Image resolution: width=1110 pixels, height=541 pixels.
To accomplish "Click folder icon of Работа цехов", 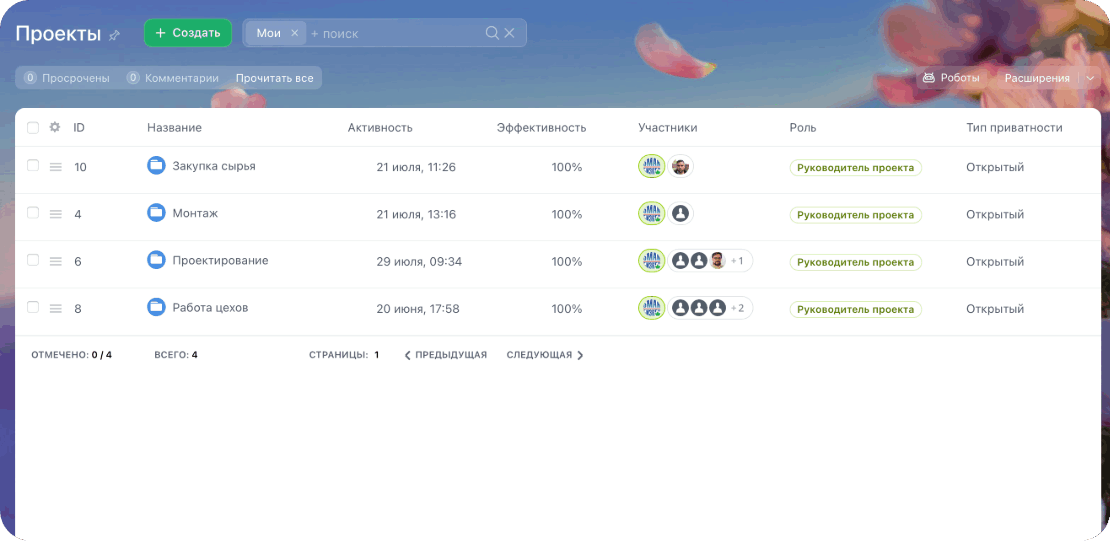I will (x=156, y=307).
